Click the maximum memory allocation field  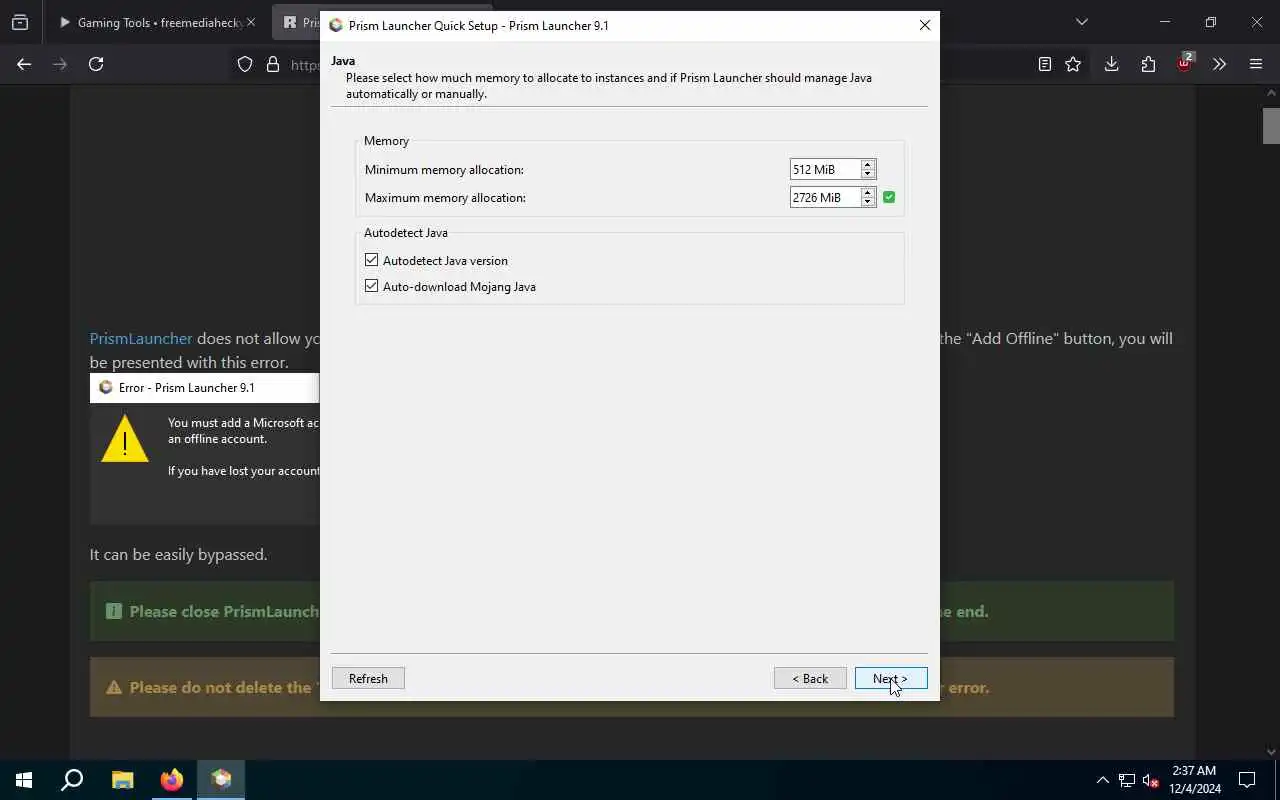(x=825, y=197)
